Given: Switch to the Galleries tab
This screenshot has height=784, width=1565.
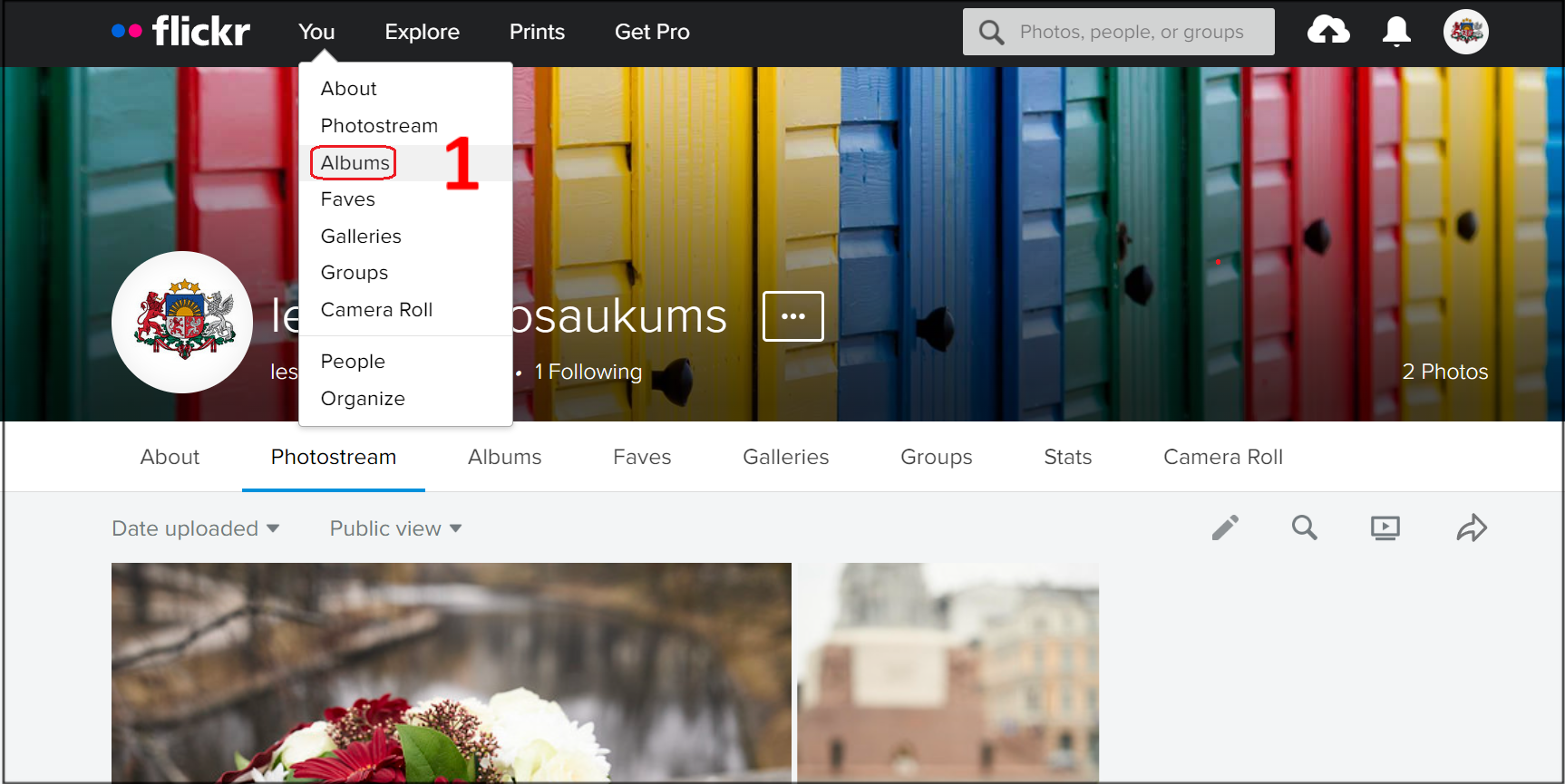Looking at the screenshot, I should point(786,457).
